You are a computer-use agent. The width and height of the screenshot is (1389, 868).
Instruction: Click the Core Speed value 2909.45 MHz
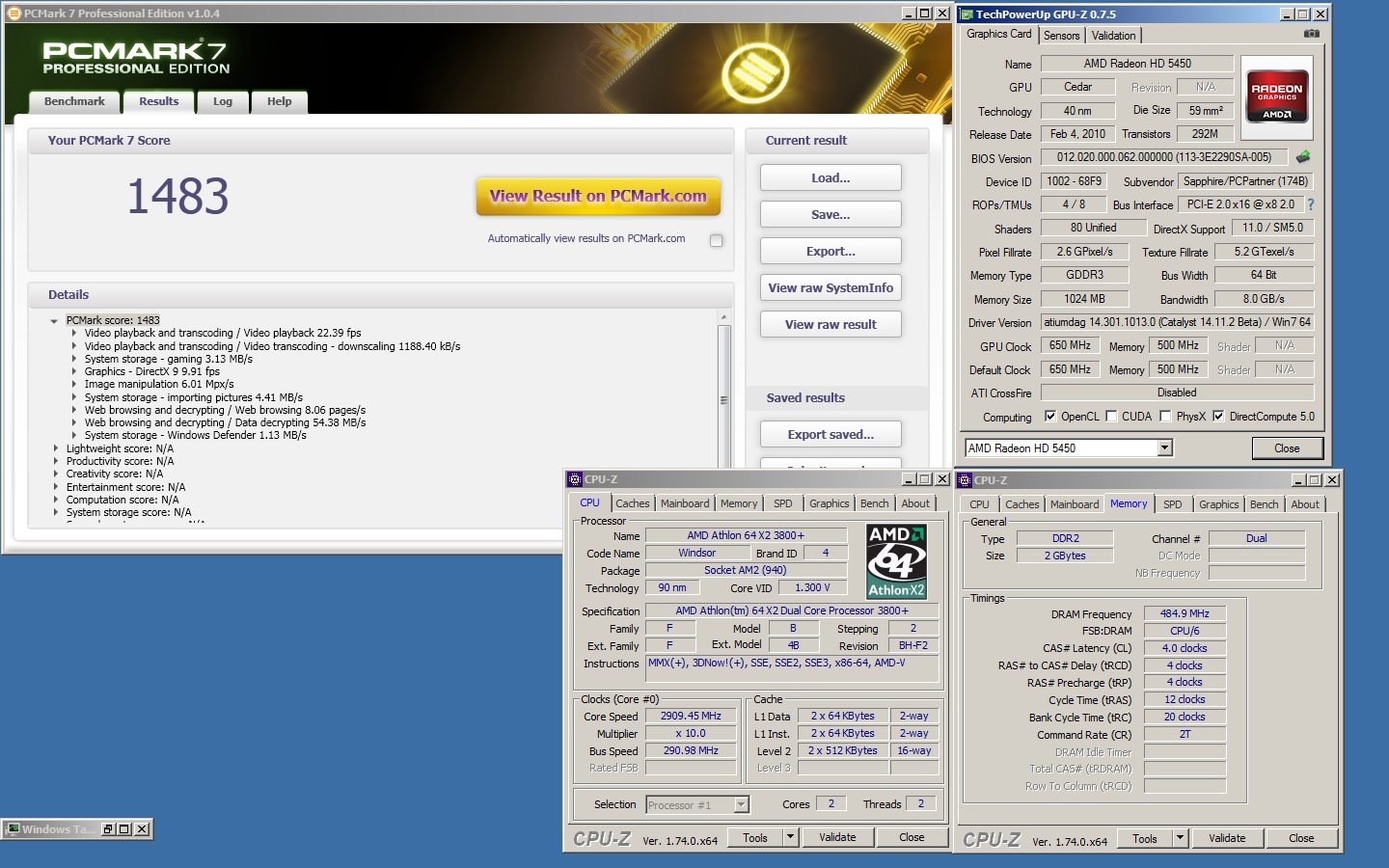click(691, 716)
